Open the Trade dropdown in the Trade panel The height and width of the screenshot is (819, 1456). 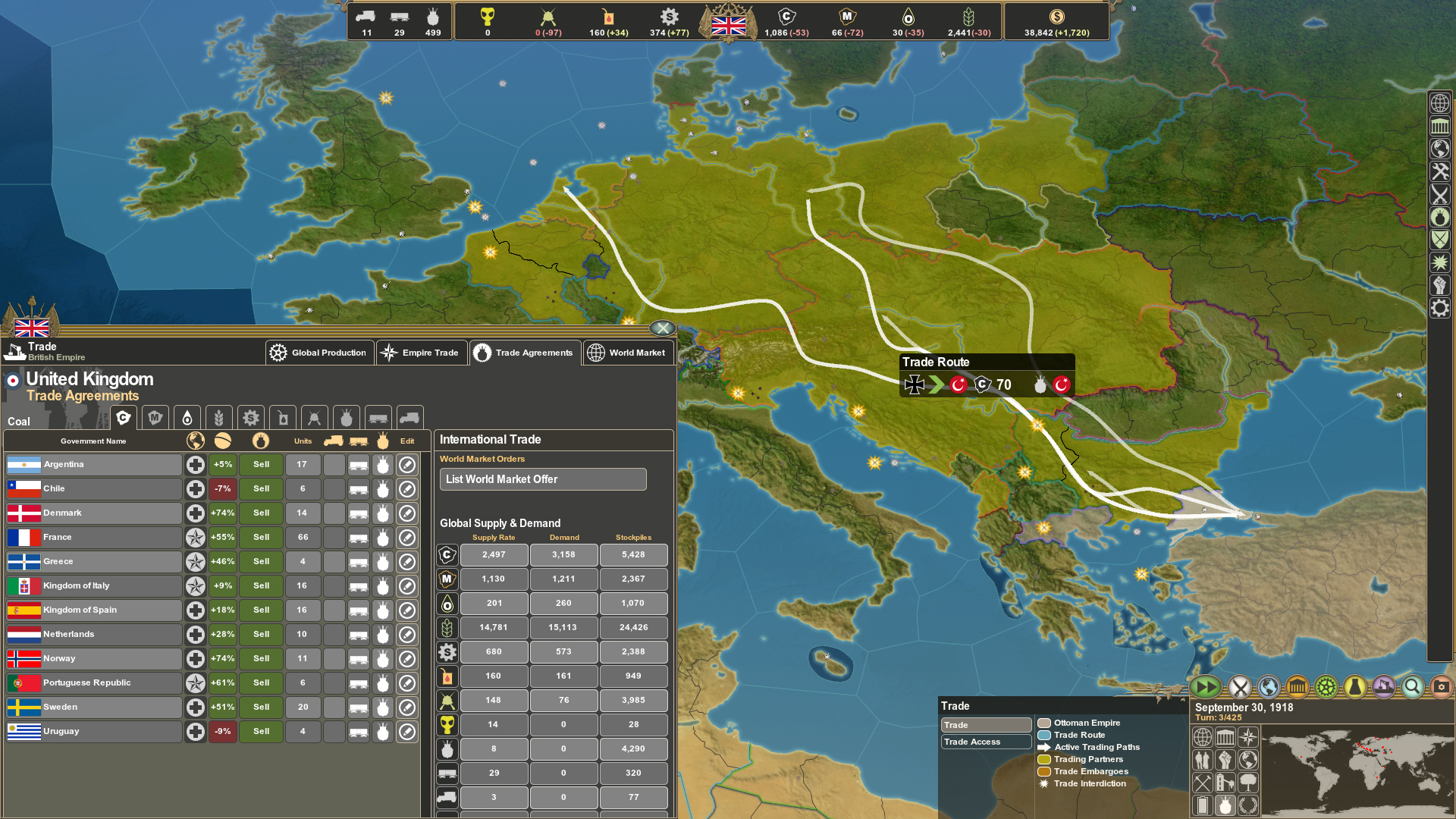pos(986,725)
